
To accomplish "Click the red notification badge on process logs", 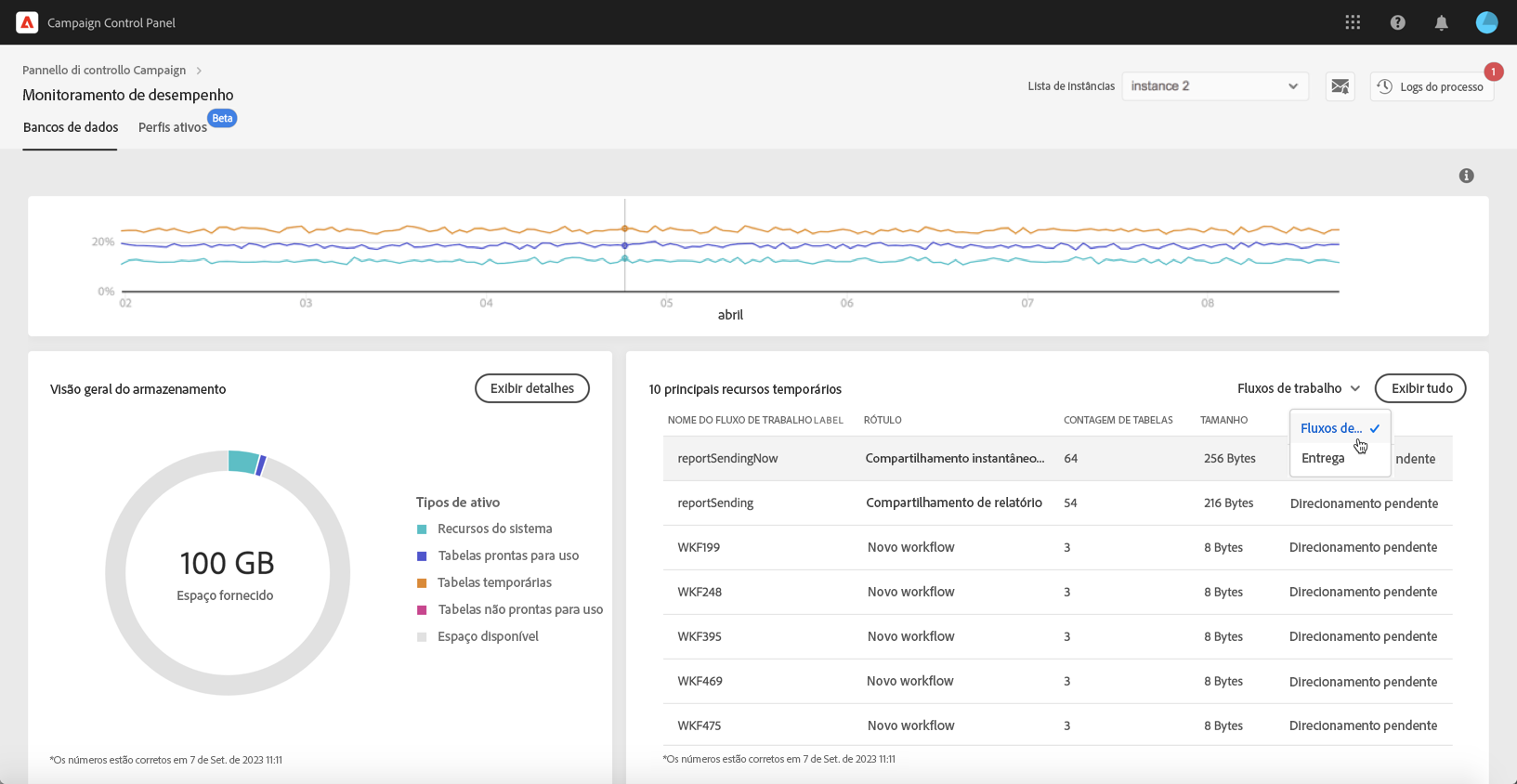I will click(x=1493, y=72).
